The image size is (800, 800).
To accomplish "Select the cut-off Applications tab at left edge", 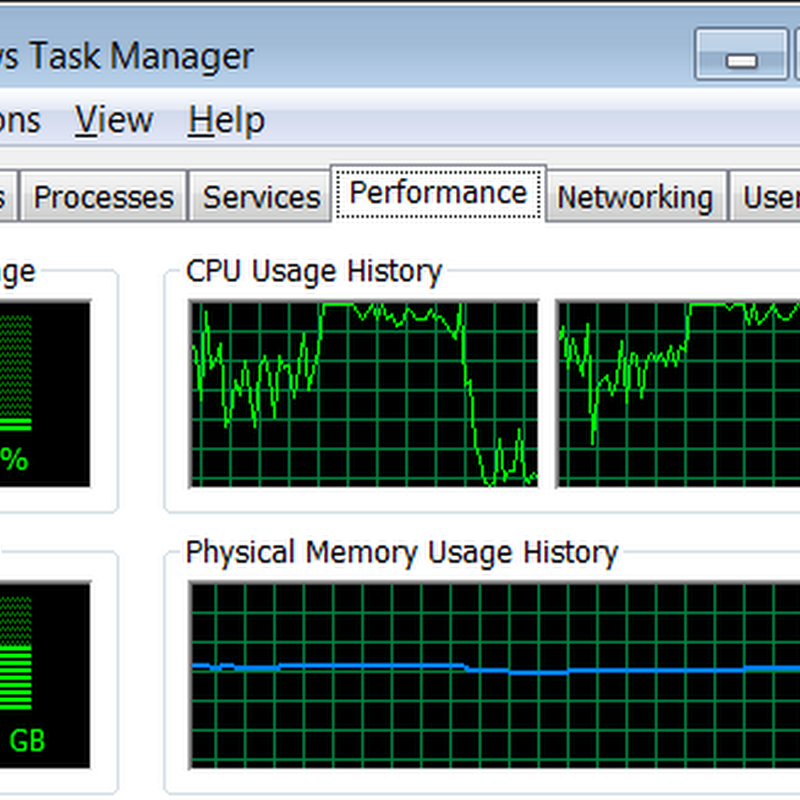I will (4, 197).
